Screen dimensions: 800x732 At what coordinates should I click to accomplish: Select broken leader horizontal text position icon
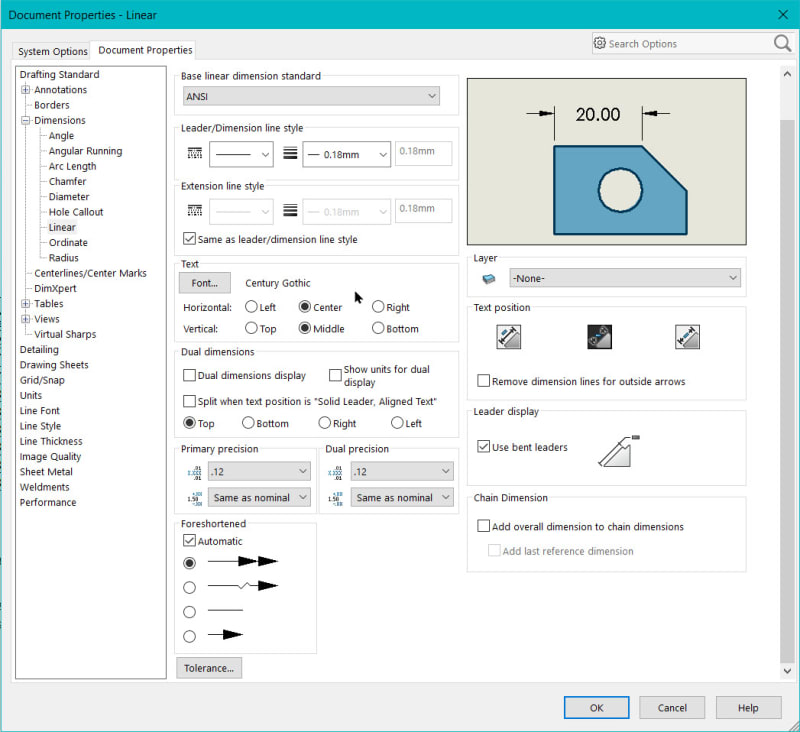click(599, 337)
